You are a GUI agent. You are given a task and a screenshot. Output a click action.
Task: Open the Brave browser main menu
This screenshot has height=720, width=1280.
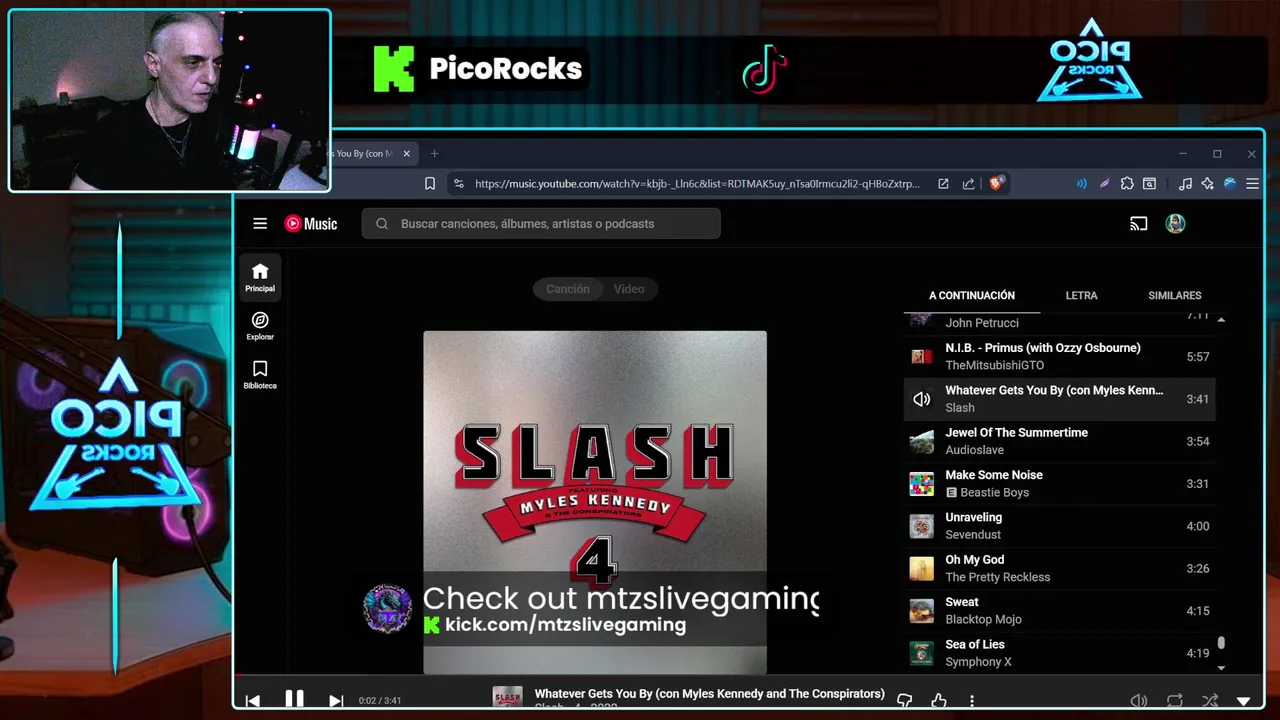1252,184
